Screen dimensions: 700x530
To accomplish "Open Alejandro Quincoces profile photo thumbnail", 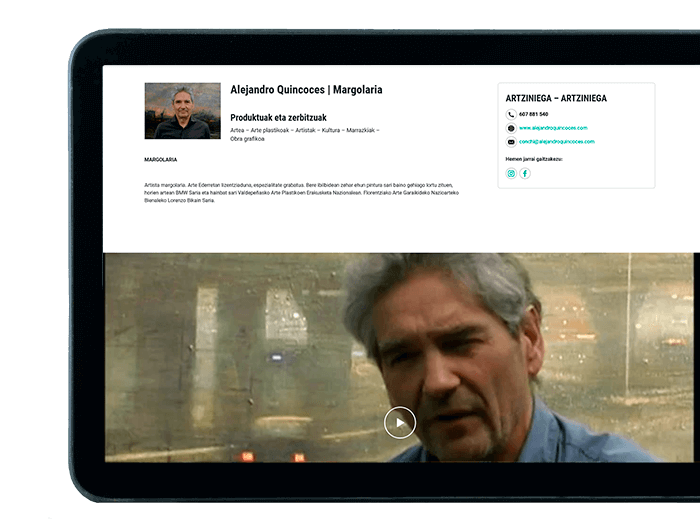I will pos(182,111).
